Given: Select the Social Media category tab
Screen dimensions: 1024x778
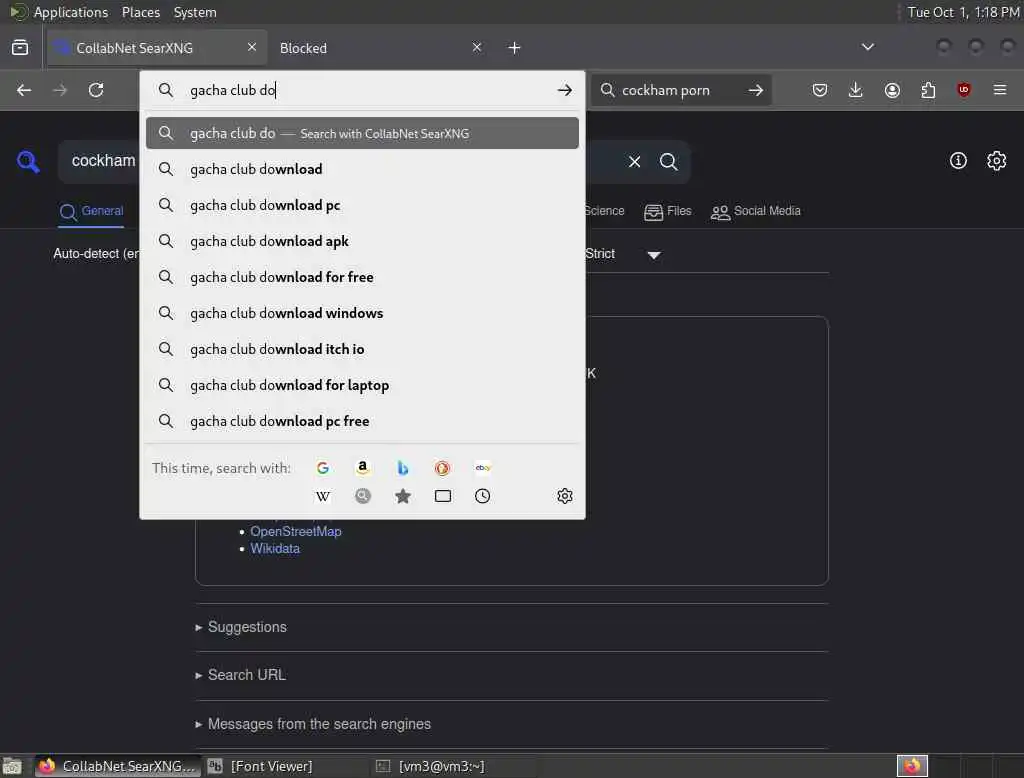Looking at the screenshot, I should tap(756, 212).
